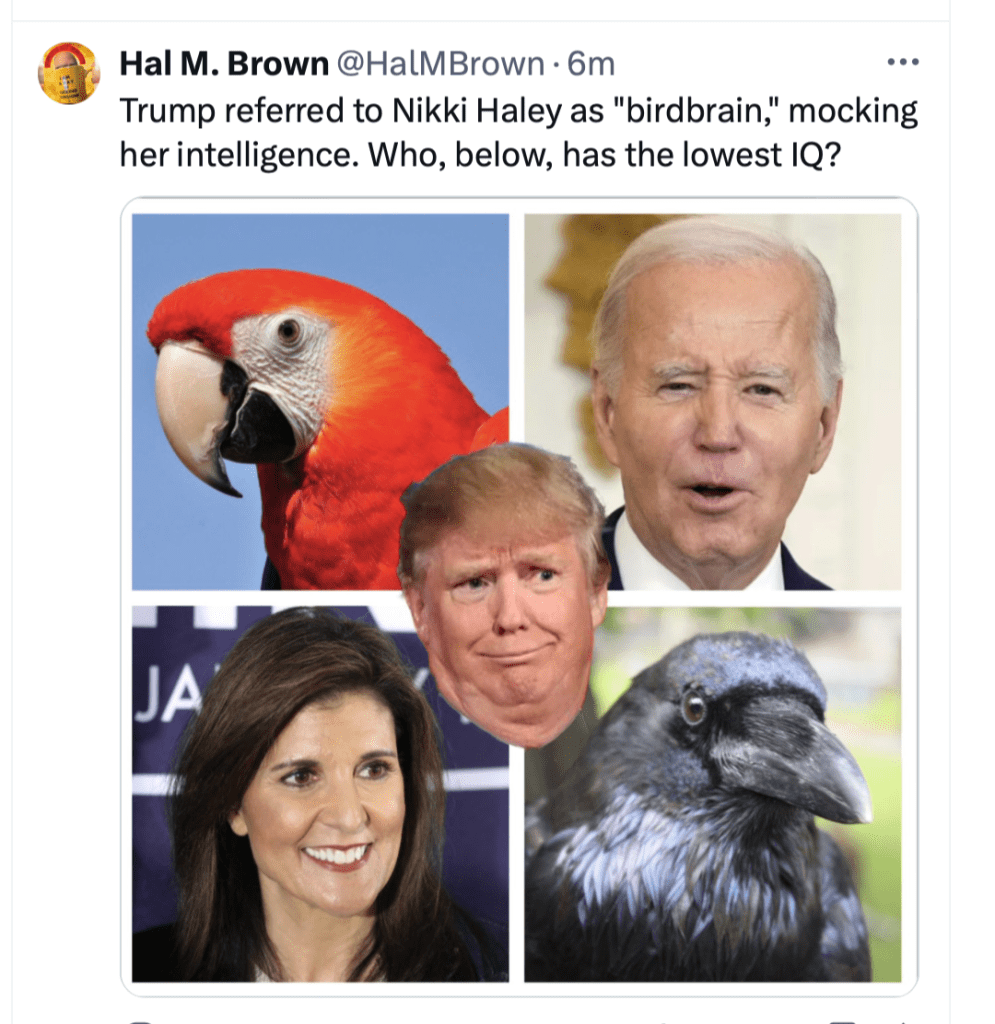This screenshot has width=995, height=1024.
Task: Open the smiling dark-haired woman photo
Action: 320,793
